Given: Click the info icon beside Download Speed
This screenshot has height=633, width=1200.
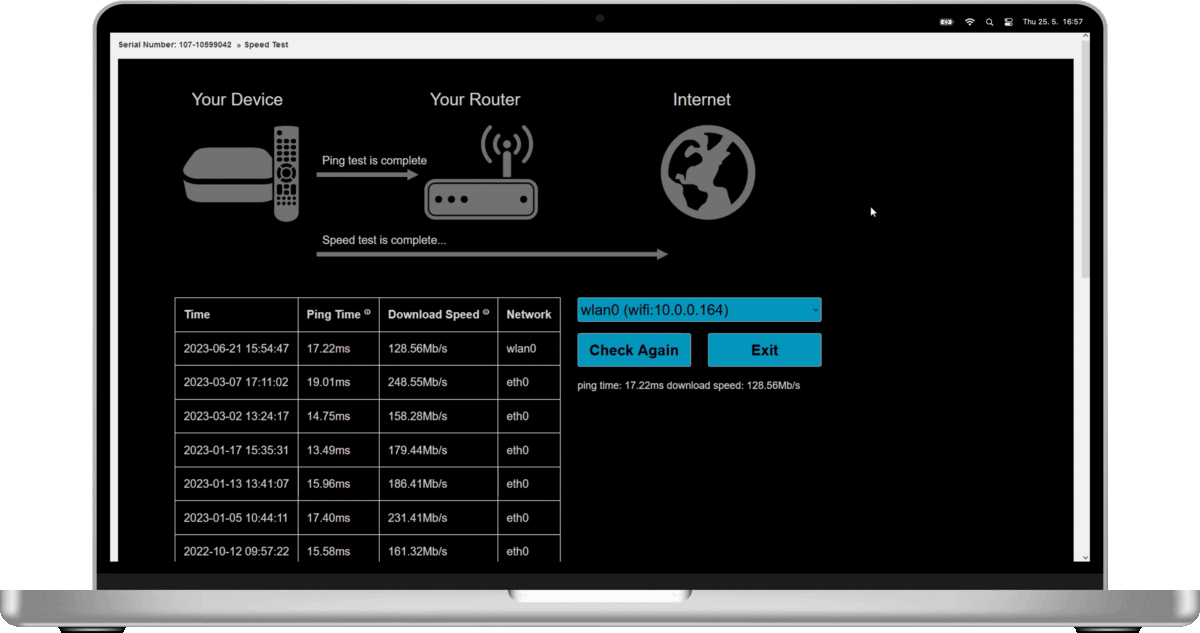Looking at the screenshot, I should (486, 313).
